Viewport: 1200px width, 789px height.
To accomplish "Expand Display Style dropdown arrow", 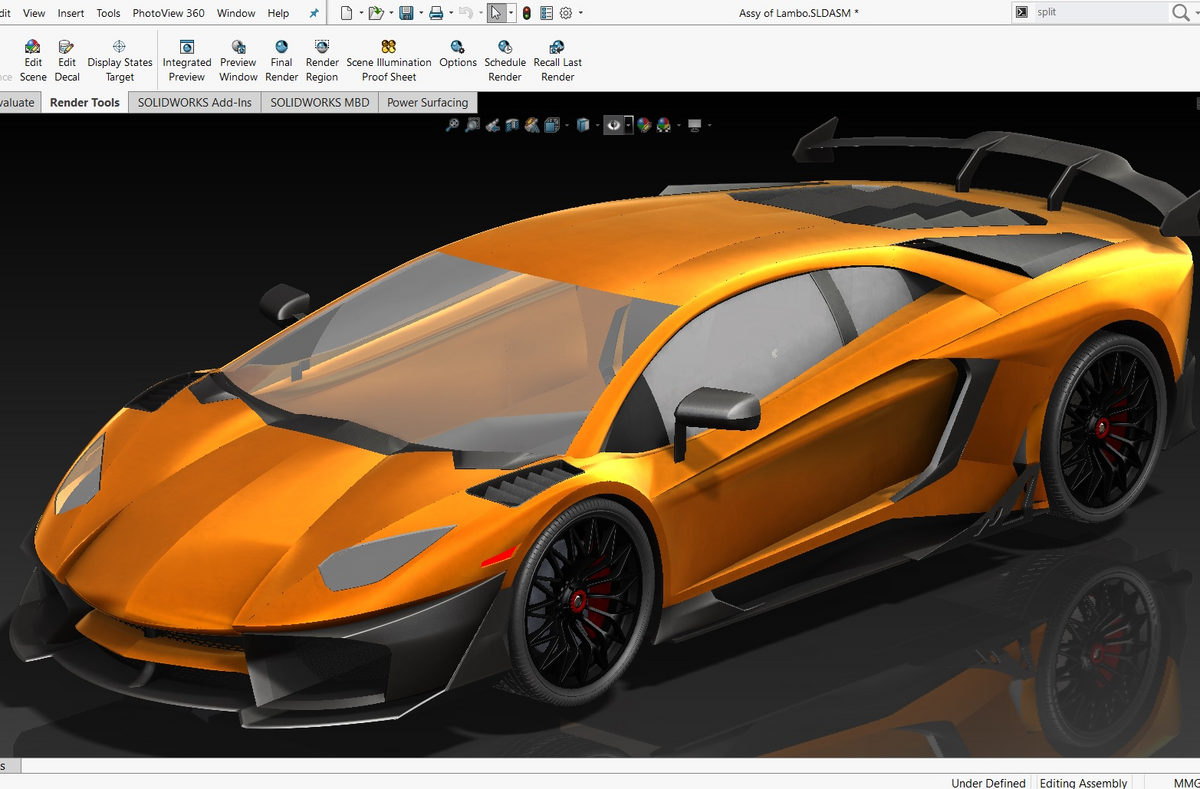I will [x=597, y=125].
